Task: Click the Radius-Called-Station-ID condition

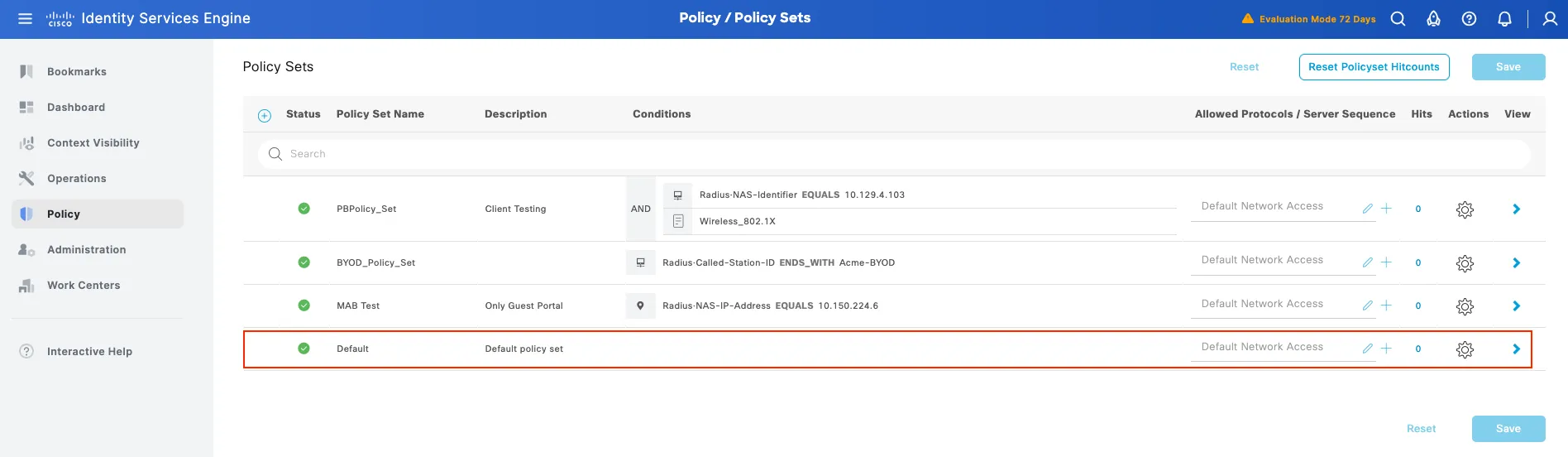Action: [778, 263]
